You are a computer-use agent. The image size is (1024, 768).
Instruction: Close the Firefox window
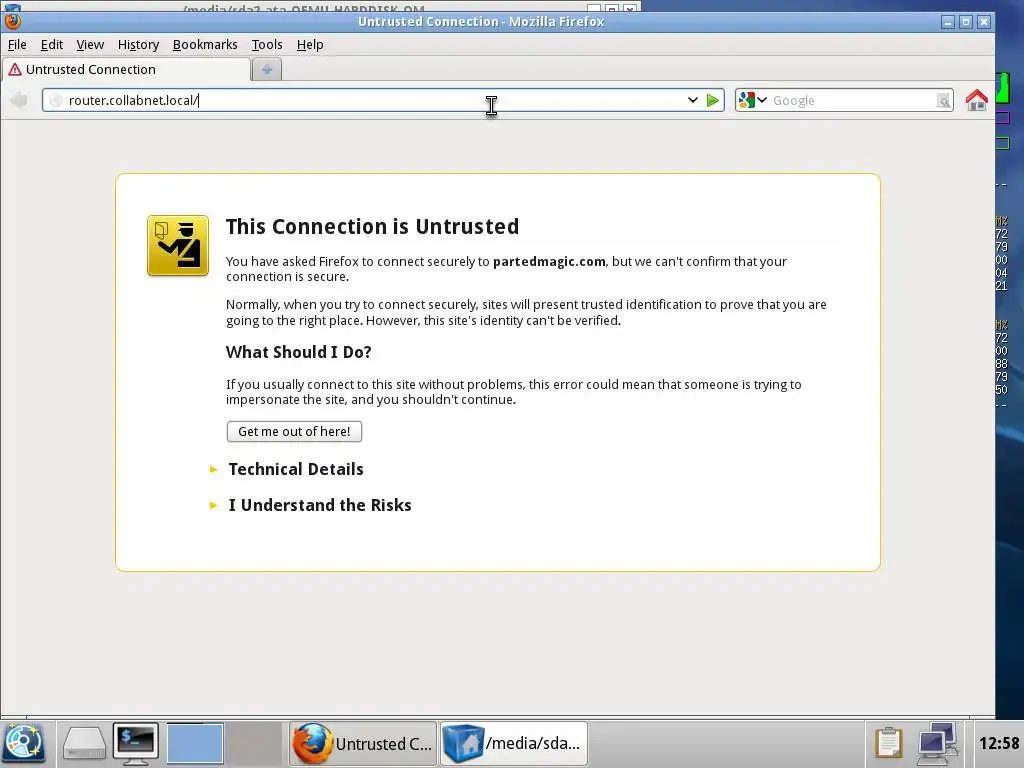[984, 22]
